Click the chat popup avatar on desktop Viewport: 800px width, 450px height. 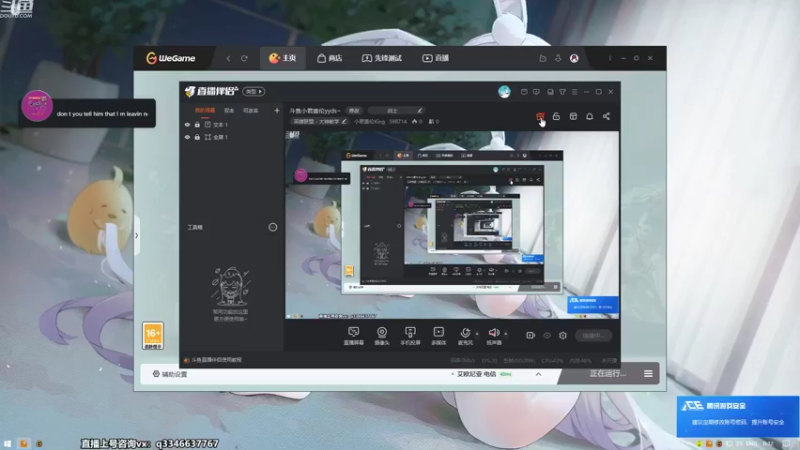click(37, 106)
